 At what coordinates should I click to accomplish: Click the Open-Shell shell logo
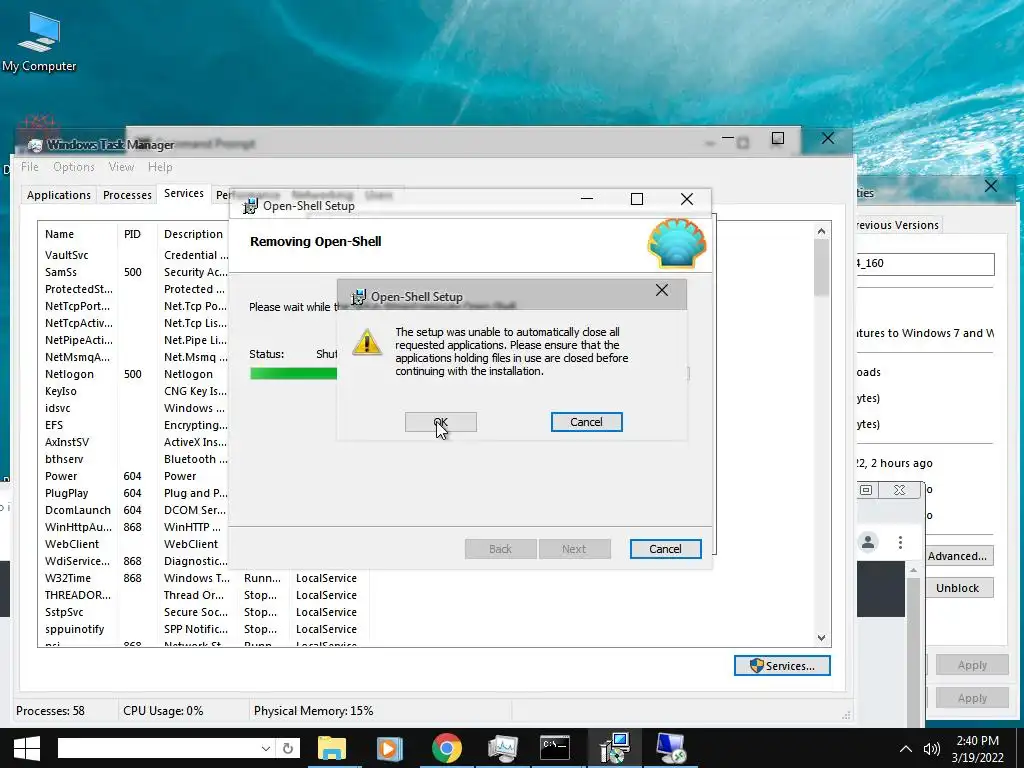coord(677,243)
